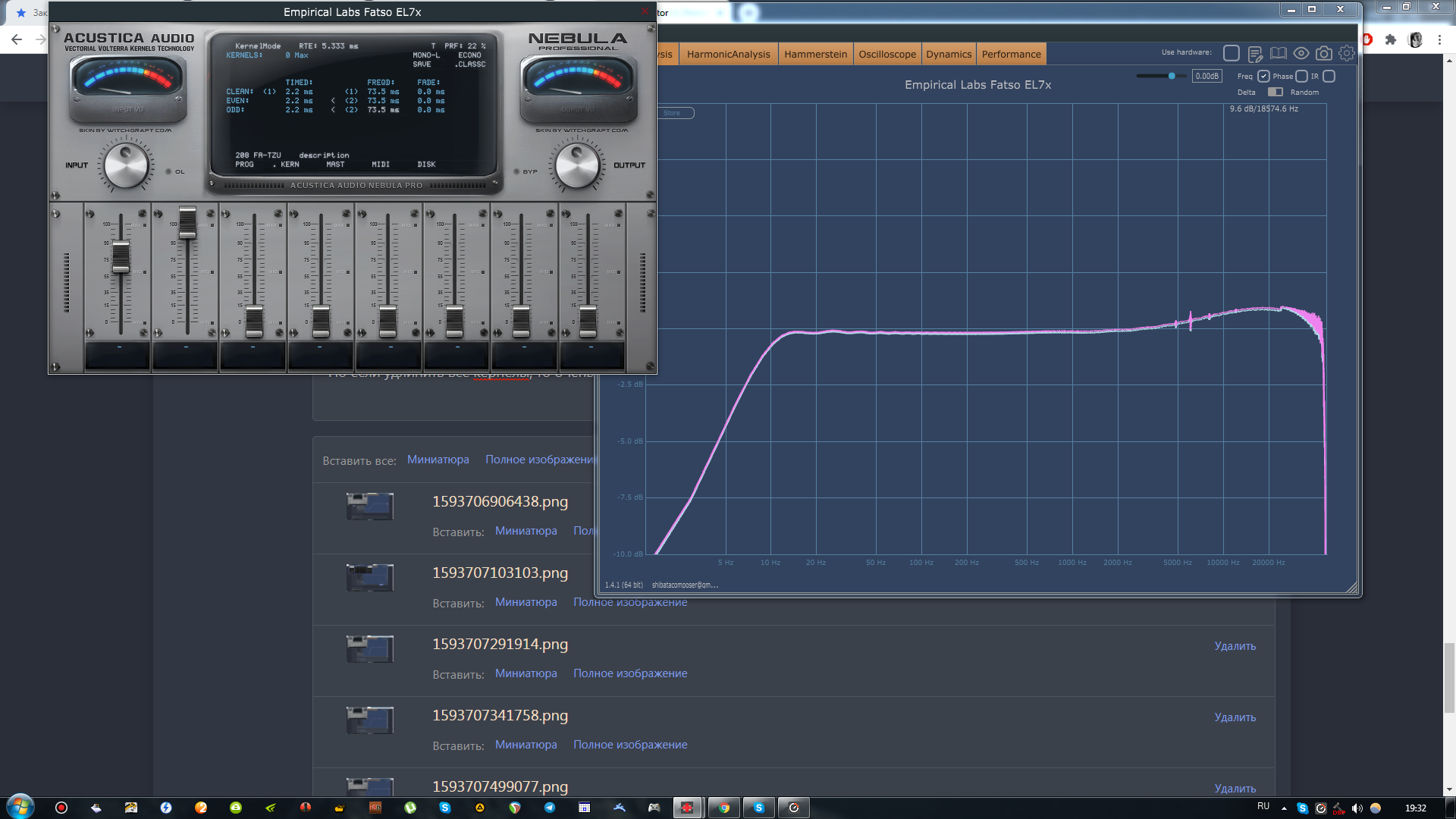Click CLEAN FREQD value 73.5 ms

tap(383, 92)
